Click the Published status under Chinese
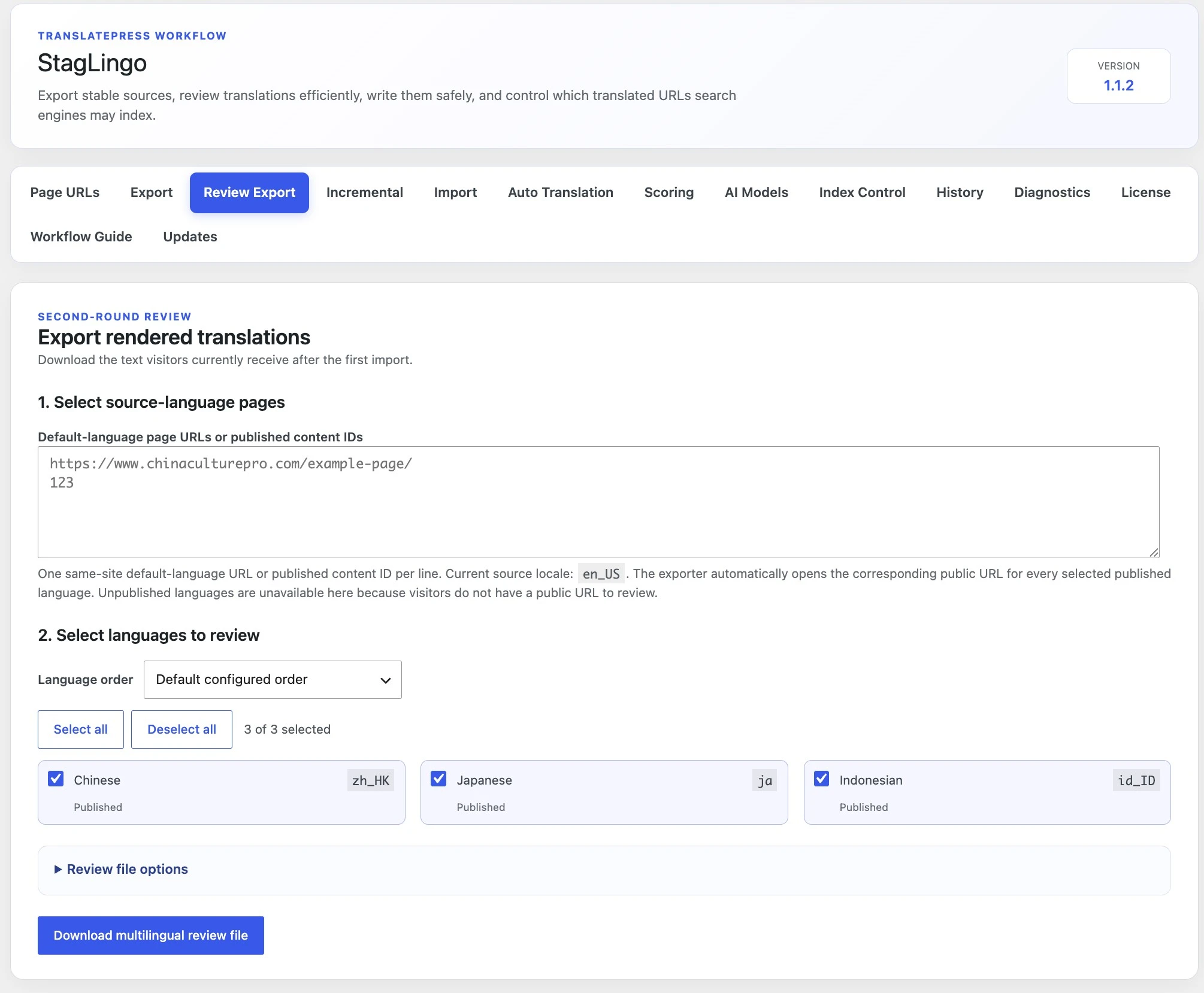 (98, 807)
